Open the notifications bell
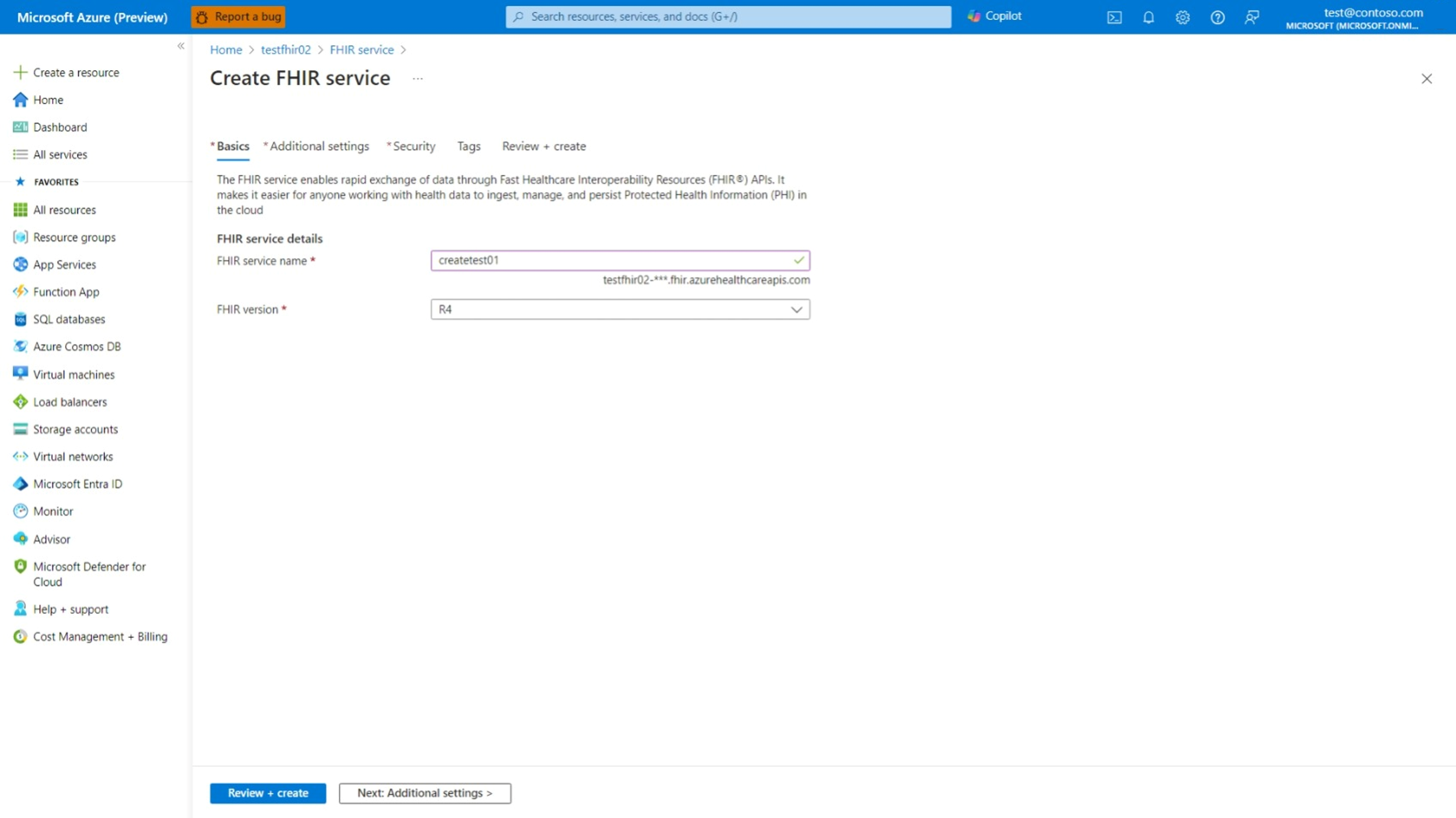This screenshot has width=1456, height=818. 1148,17
